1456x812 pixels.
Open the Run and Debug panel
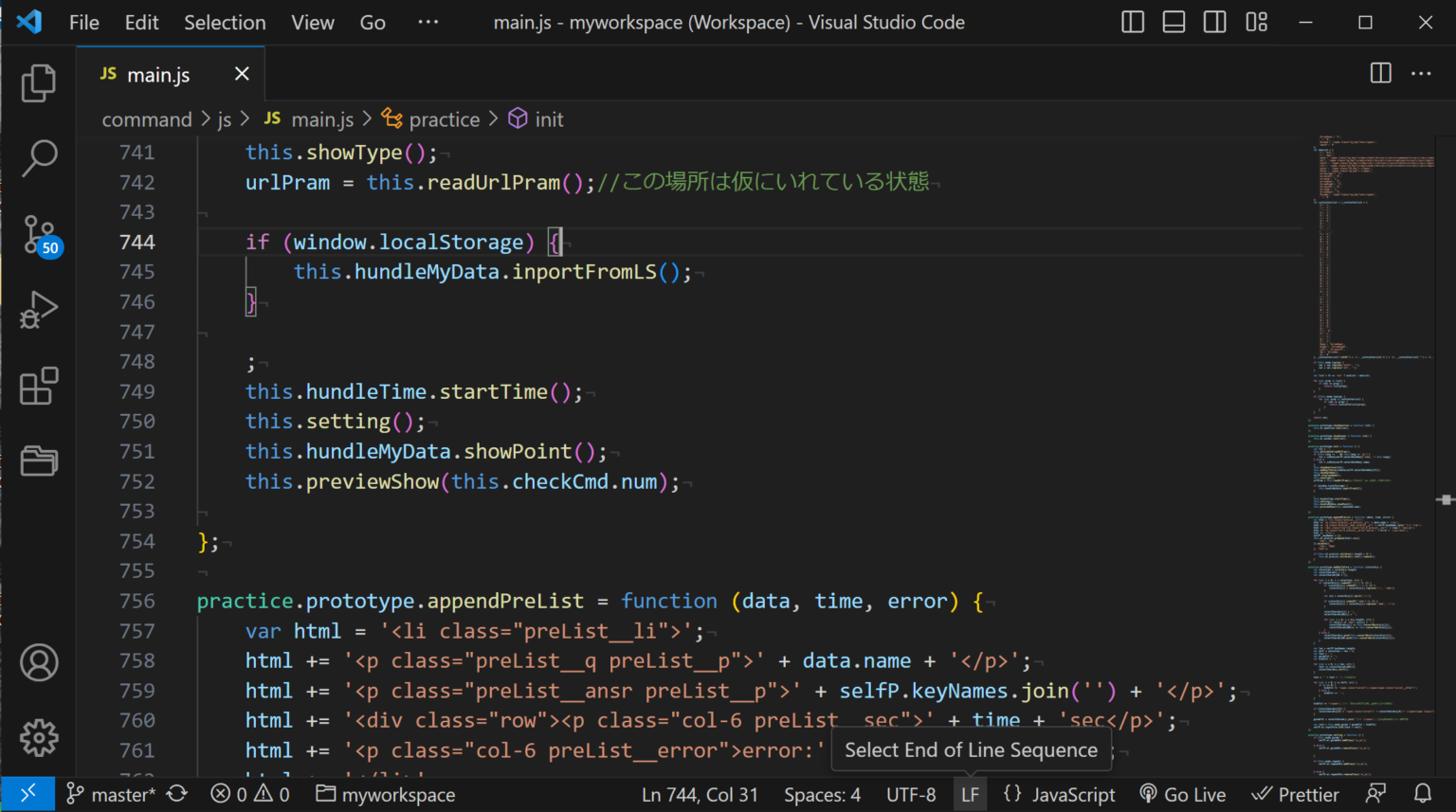click(x=39, y=310)
